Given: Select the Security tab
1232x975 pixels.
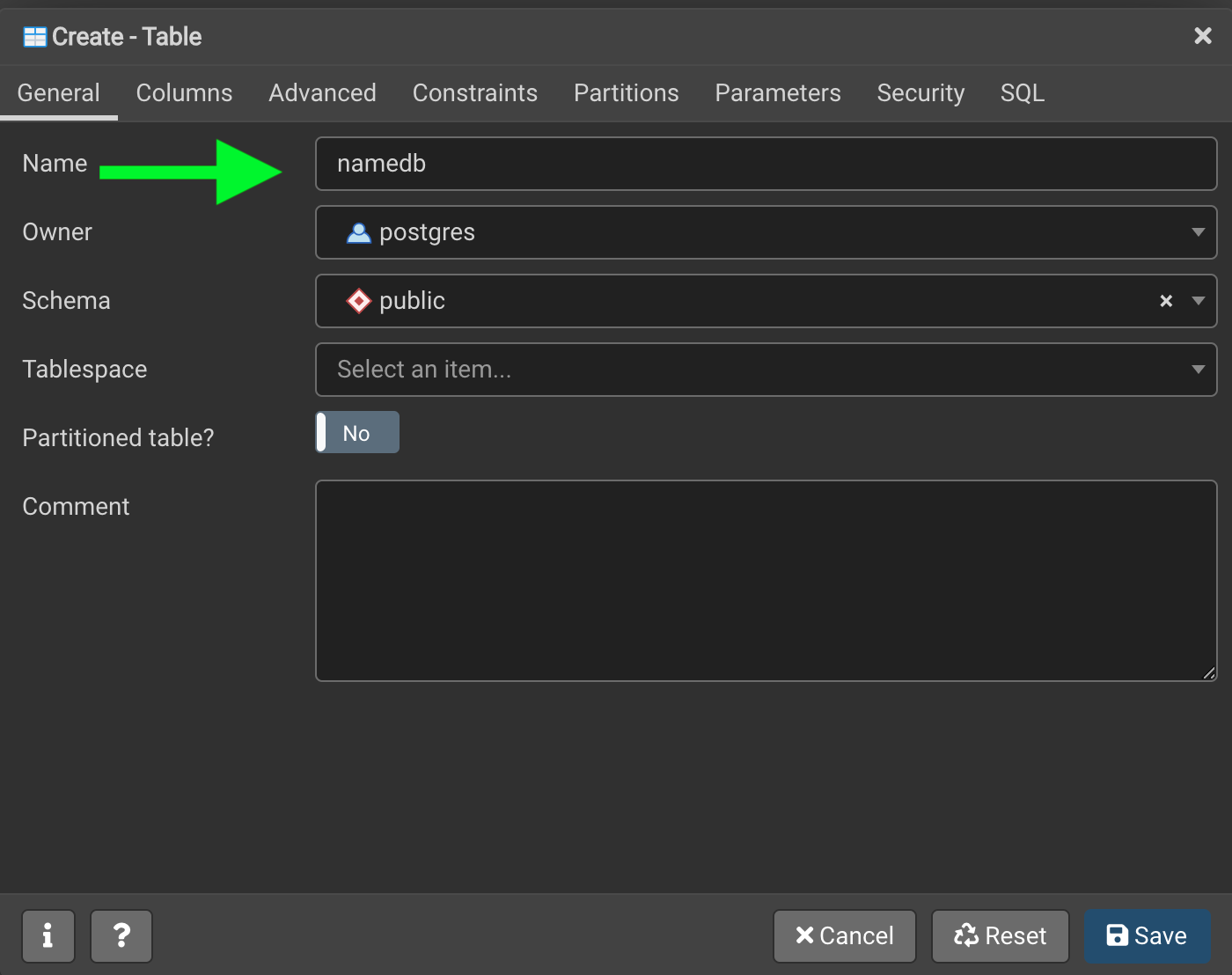Looking at the screenshot, I should tap(920, 93).
